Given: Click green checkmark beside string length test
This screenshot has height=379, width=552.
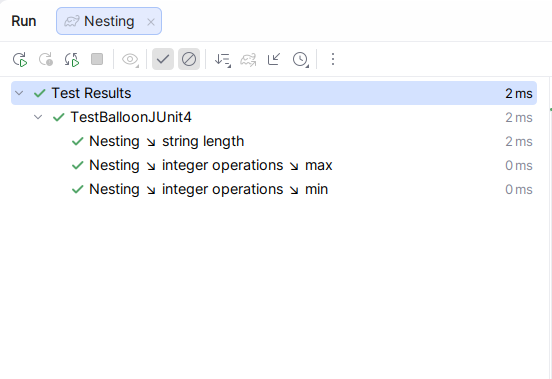Looking at the screenshot, I should tap(77, 141).
